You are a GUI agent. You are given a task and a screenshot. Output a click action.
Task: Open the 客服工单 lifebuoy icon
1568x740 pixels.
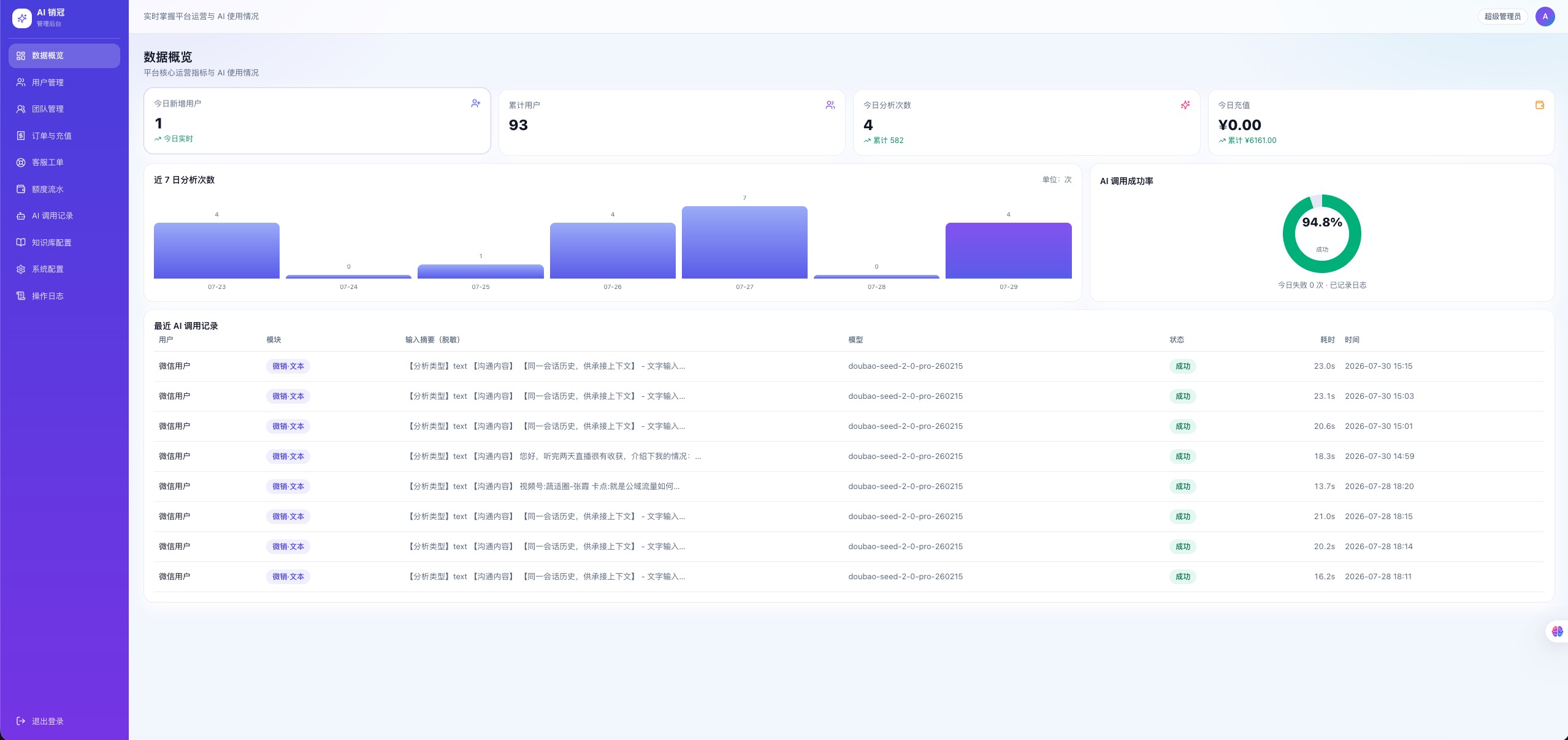(x=21, y=162)
